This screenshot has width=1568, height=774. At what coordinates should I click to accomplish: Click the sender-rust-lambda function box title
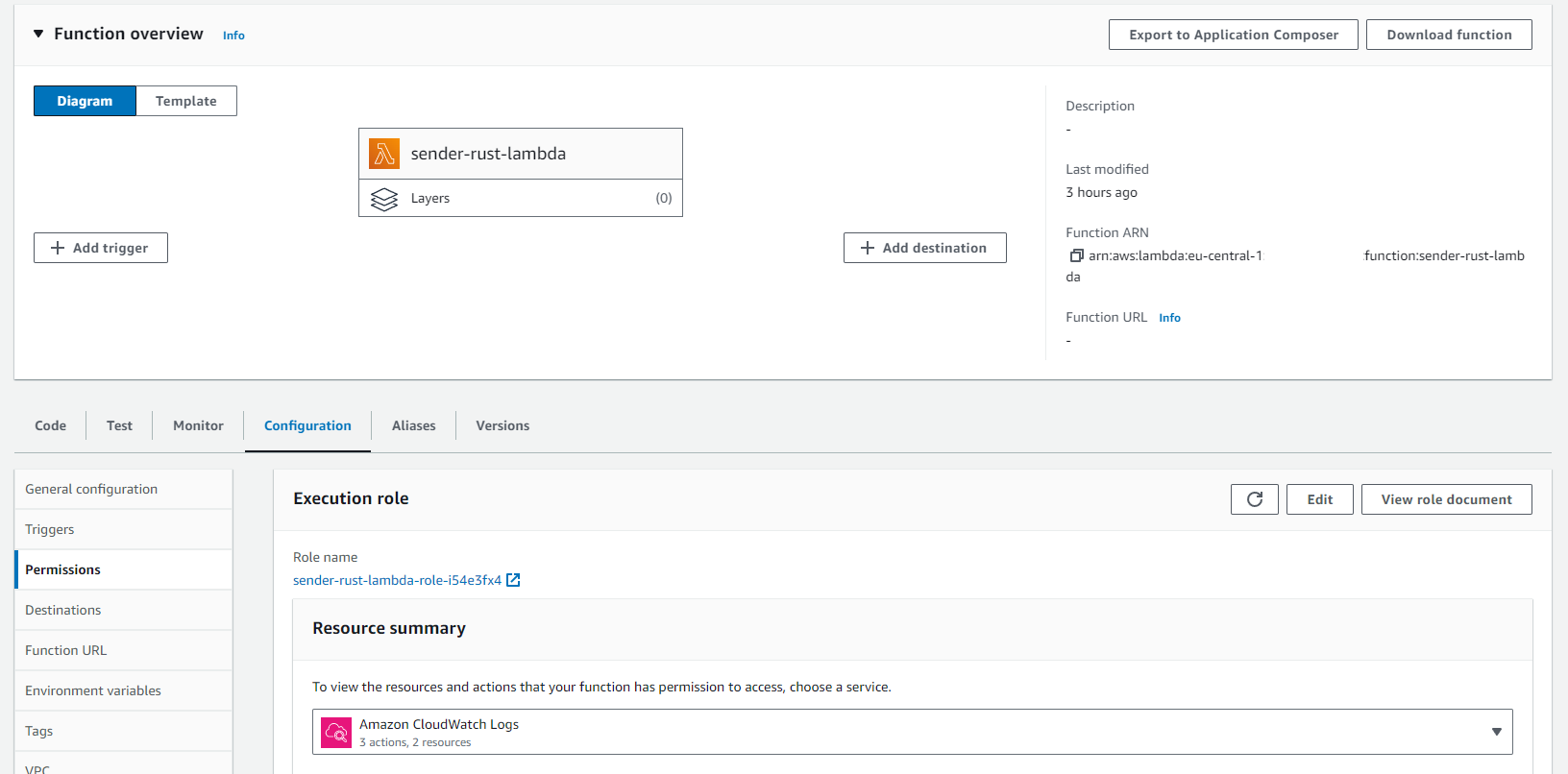point(488,154)
